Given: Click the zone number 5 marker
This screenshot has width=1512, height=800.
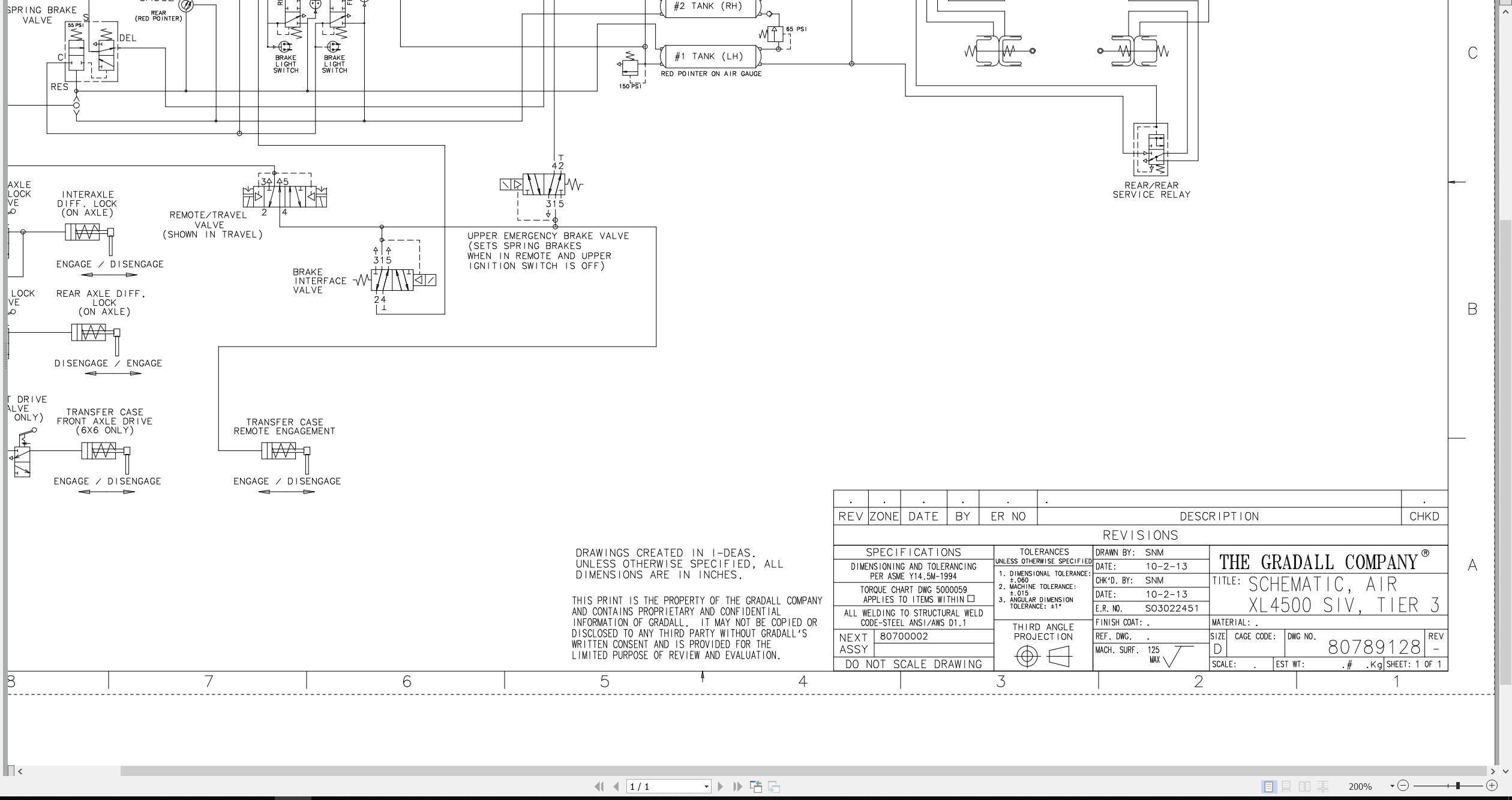Looking at the screenshot, I should click(605, 681).
